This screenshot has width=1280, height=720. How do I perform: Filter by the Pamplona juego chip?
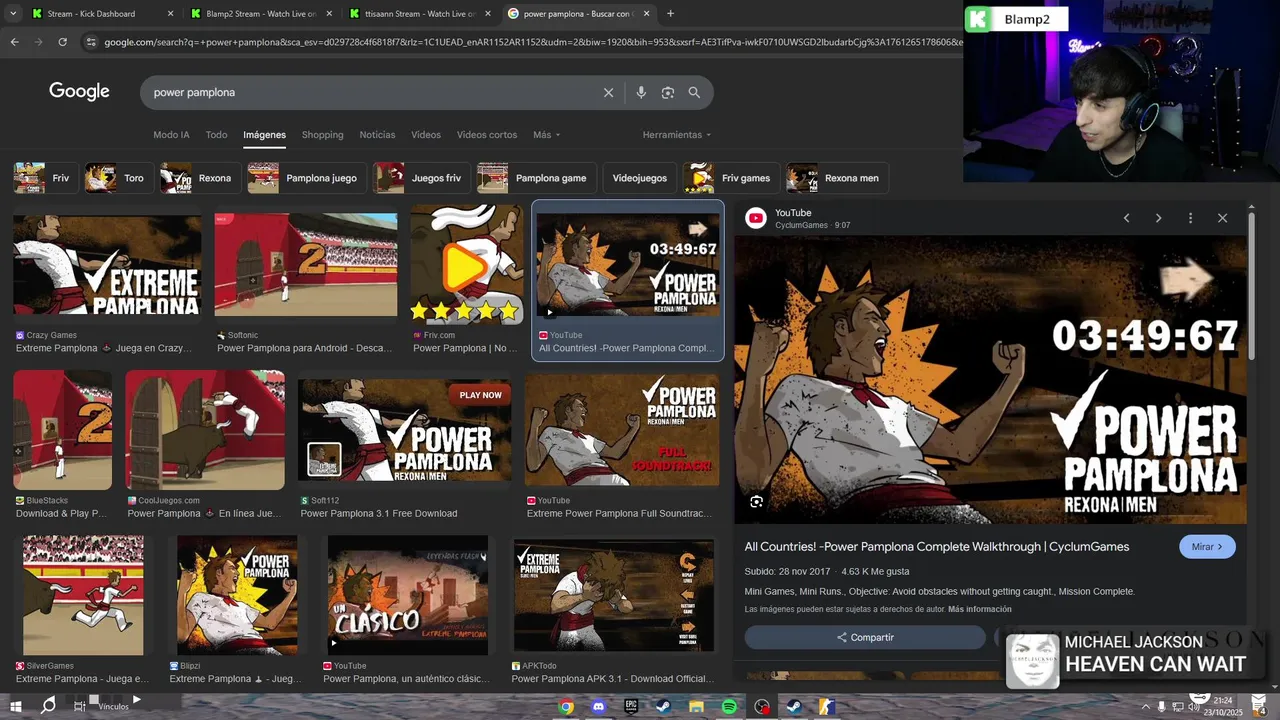(x=307, y=178)
